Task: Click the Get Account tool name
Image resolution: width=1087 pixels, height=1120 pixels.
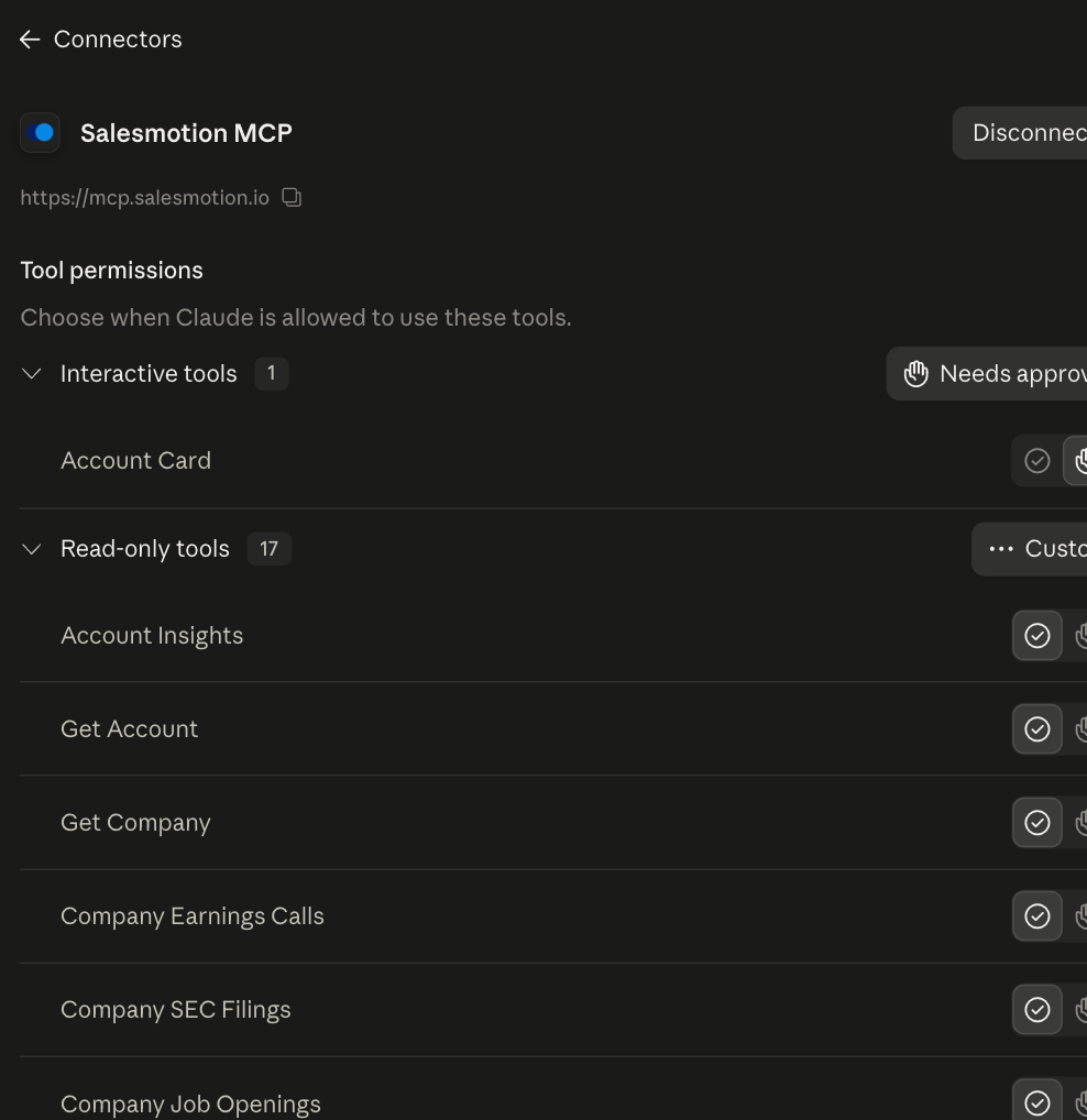Action: 129,729
